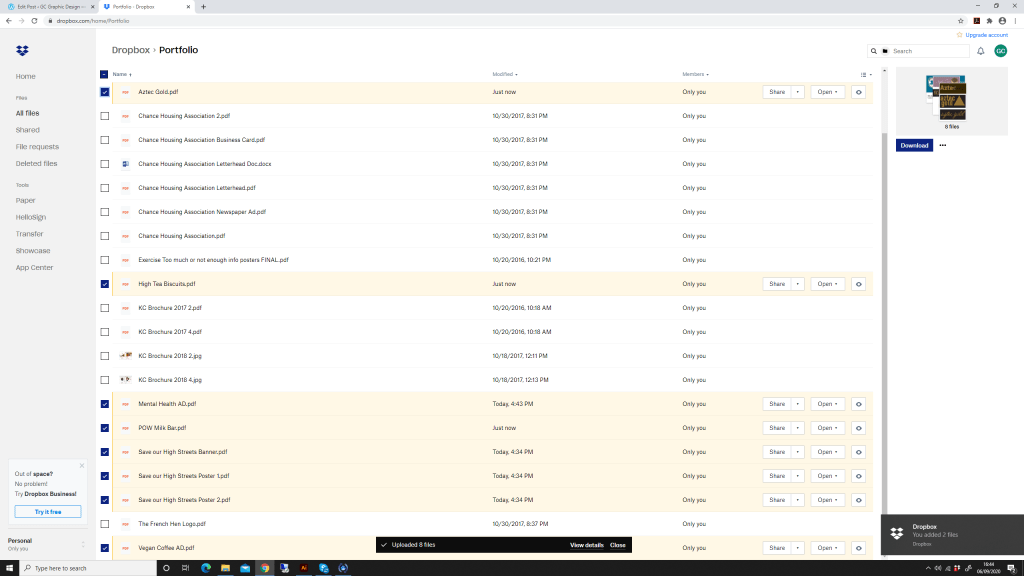Go to Shared in the sidebar
The height and width of the screenshot is (576, 1024).
pos(28,130)
